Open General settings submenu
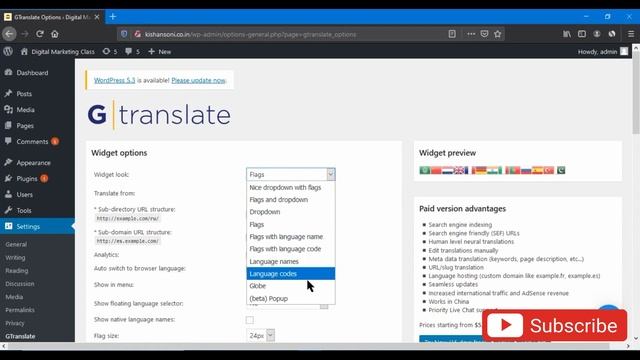The image size is (640, 360). tap(16, 244)
